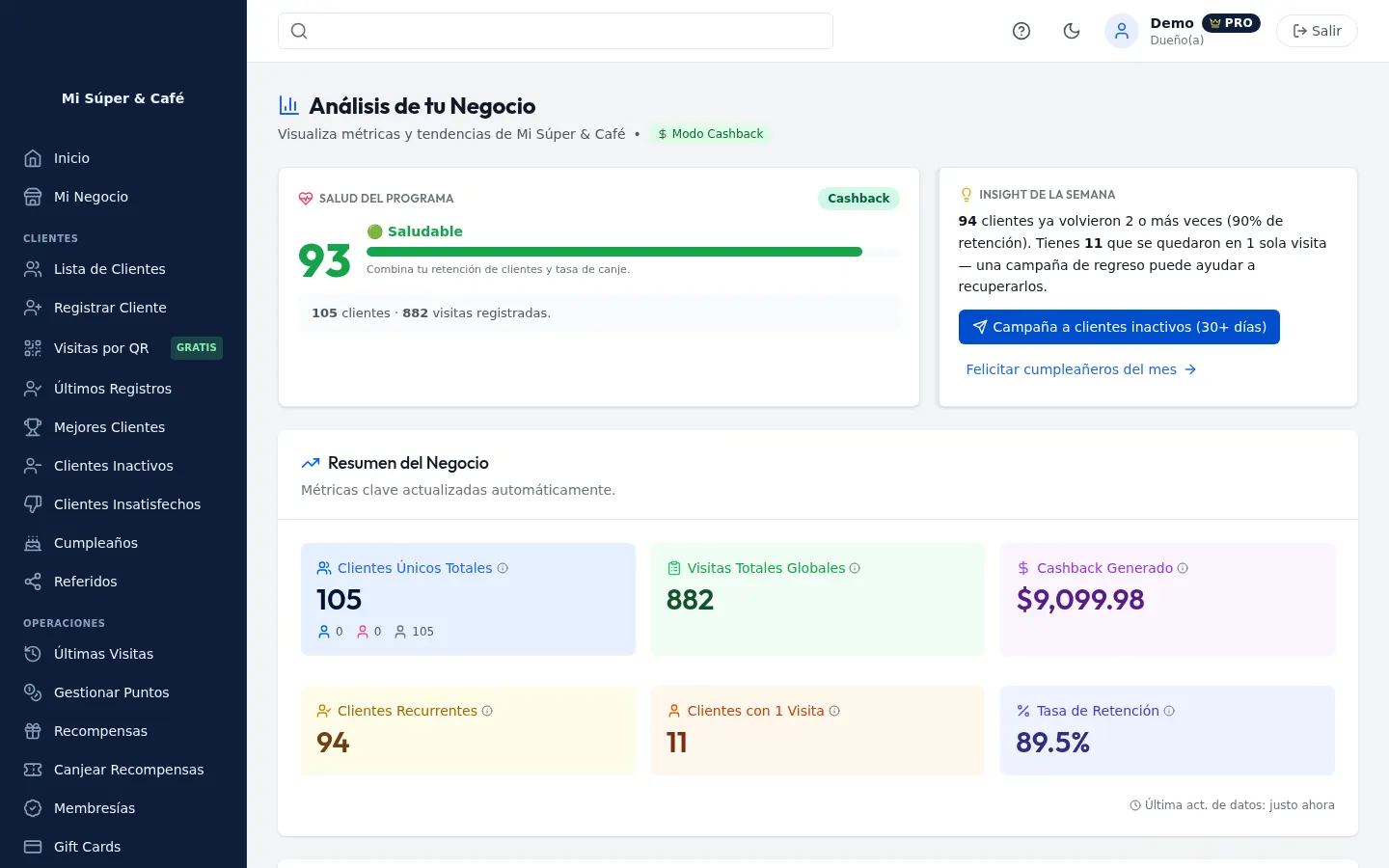
Task: Click the Gestionar Puntos coins icon
Action: [x=33, y=692]
